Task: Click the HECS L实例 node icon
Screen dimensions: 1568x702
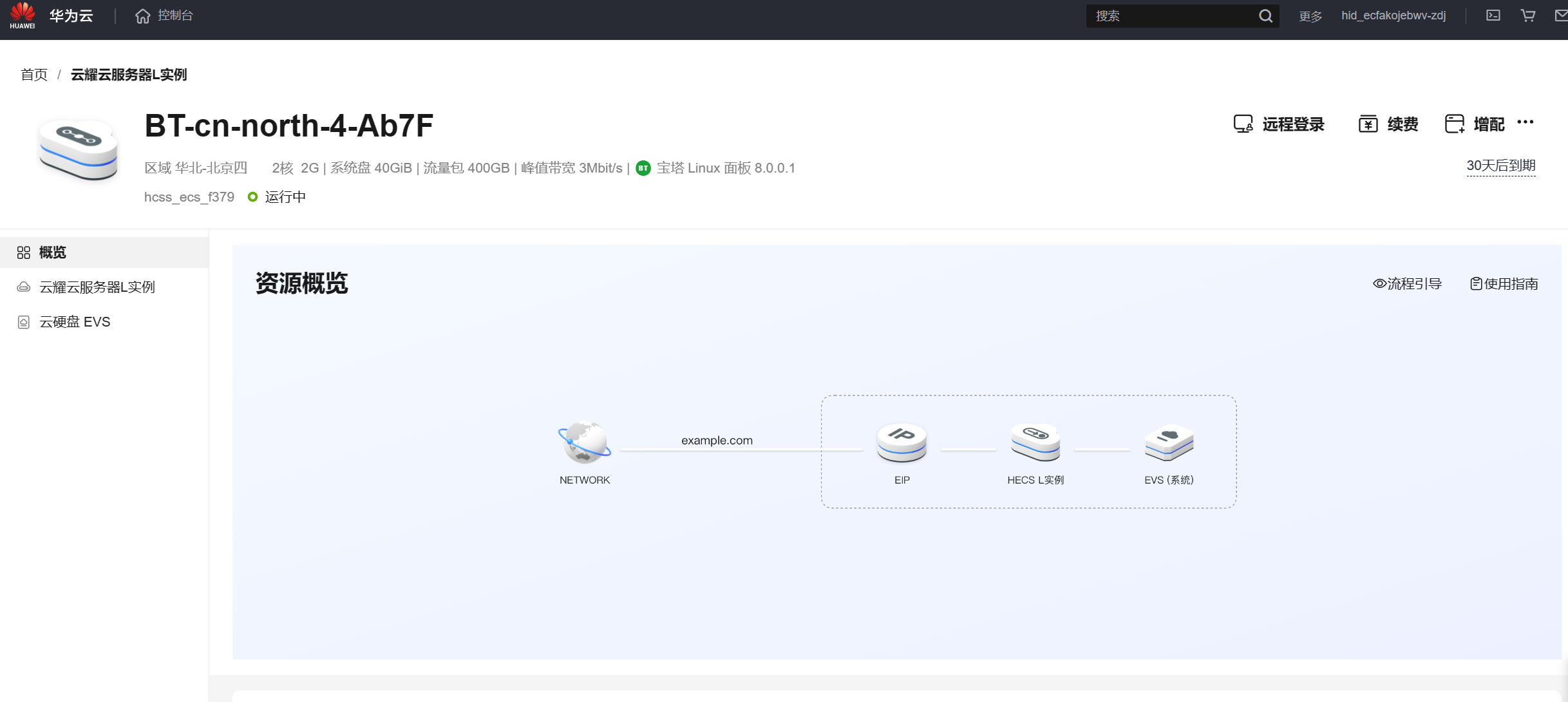Action: pyautogui.click(x=1035, y=443)
